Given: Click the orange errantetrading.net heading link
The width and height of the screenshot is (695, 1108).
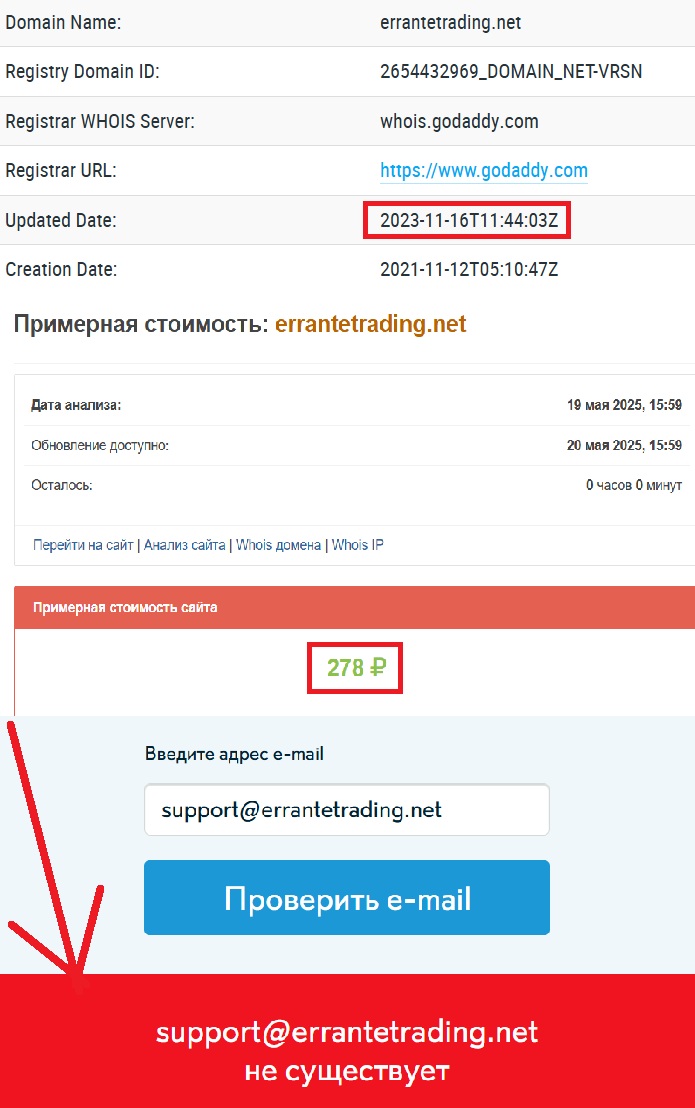Looking at the screenshot, I should pyautogui.click(x=371, y=324).
